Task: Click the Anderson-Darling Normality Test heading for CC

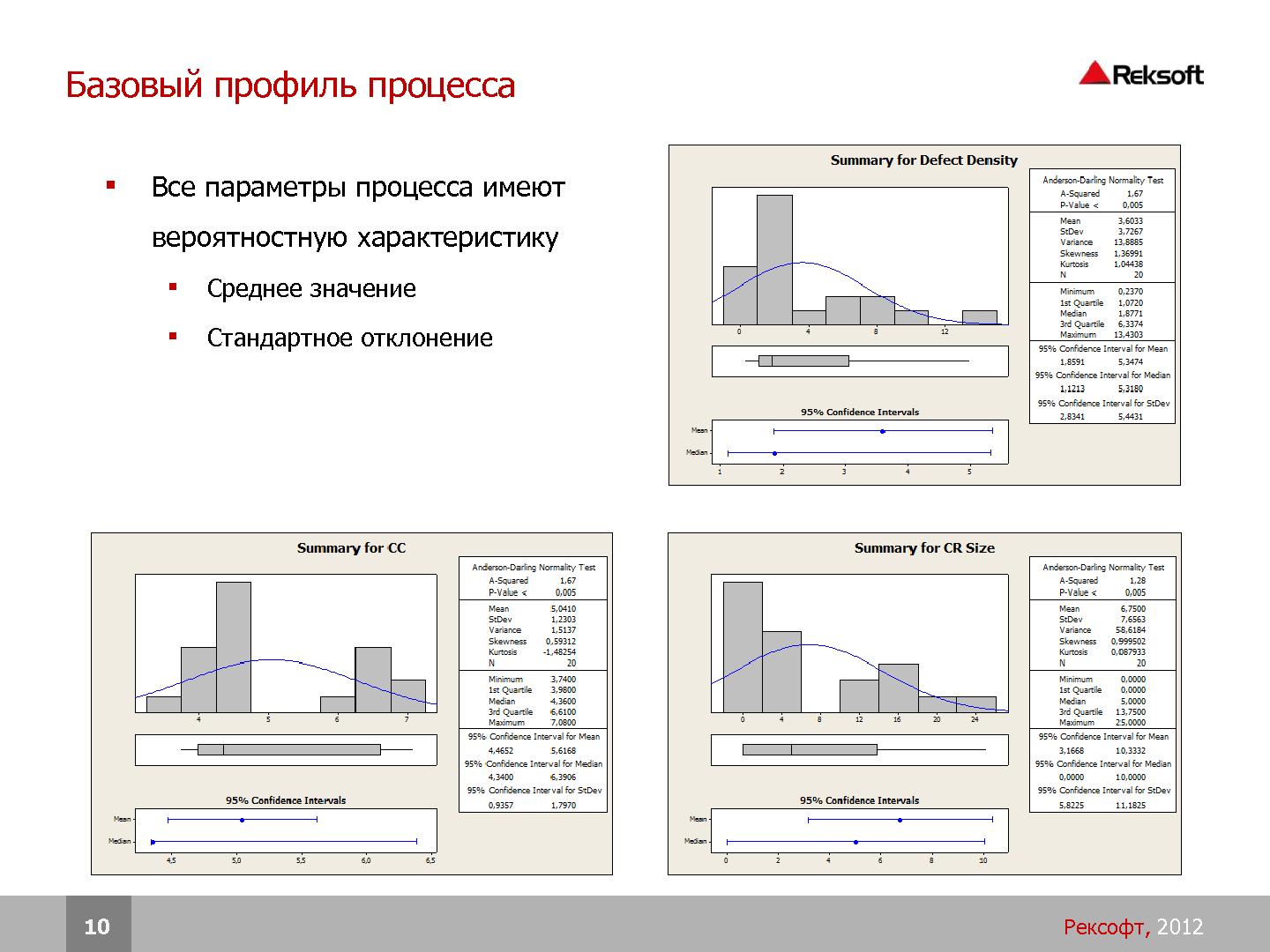Action: pos(534,568)
